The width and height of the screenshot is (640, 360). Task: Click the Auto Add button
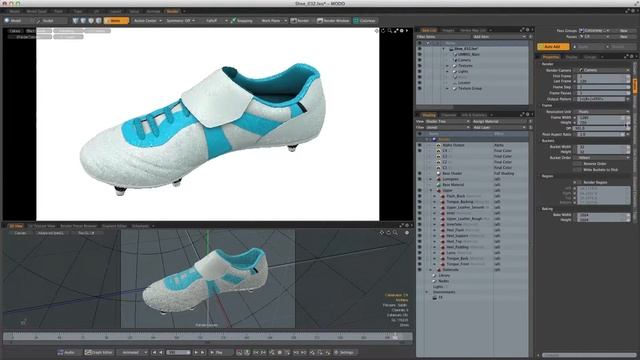coord(553,47)
